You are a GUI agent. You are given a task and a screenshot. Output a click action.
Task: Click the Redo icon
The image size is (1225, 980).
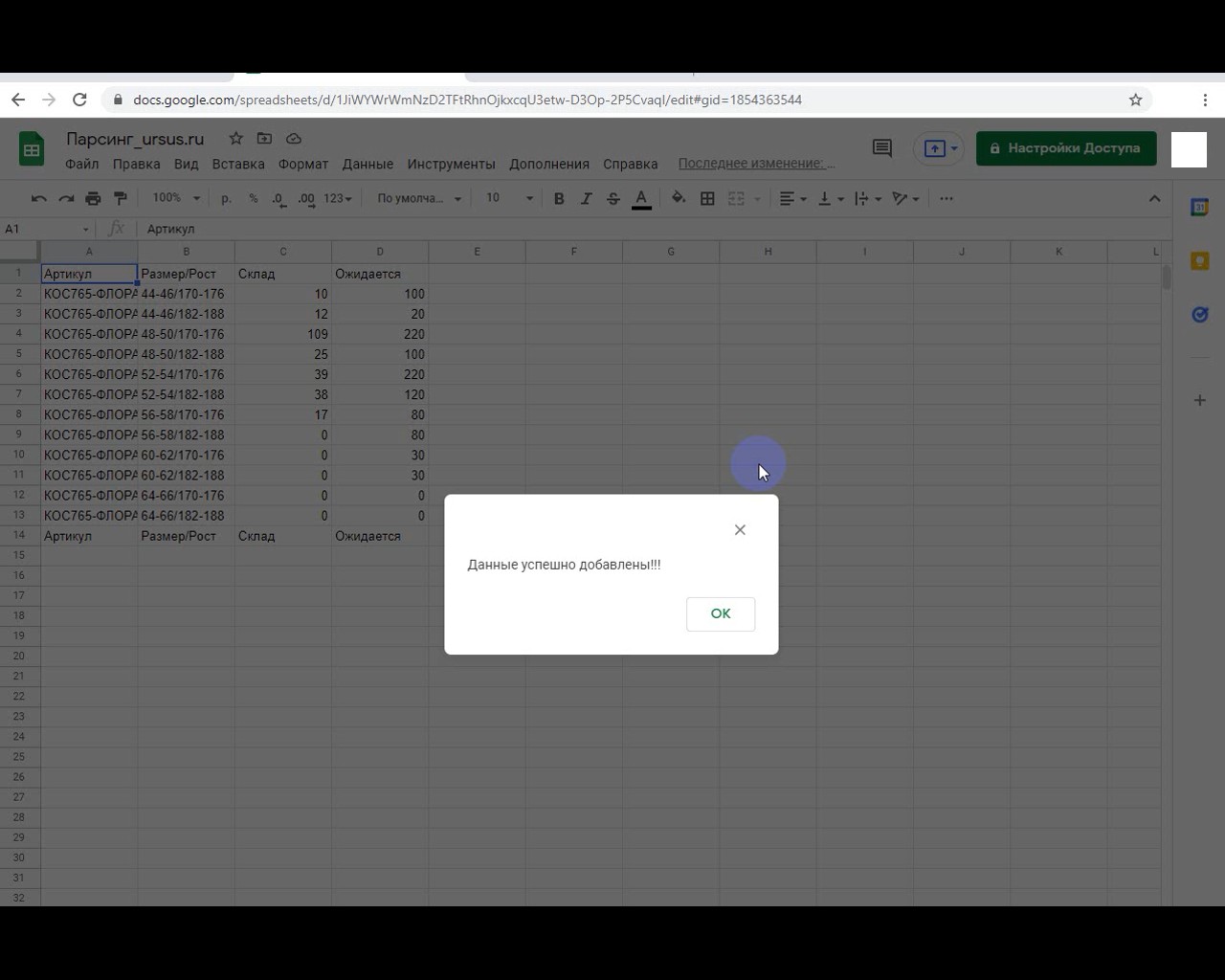click(66, 198)
